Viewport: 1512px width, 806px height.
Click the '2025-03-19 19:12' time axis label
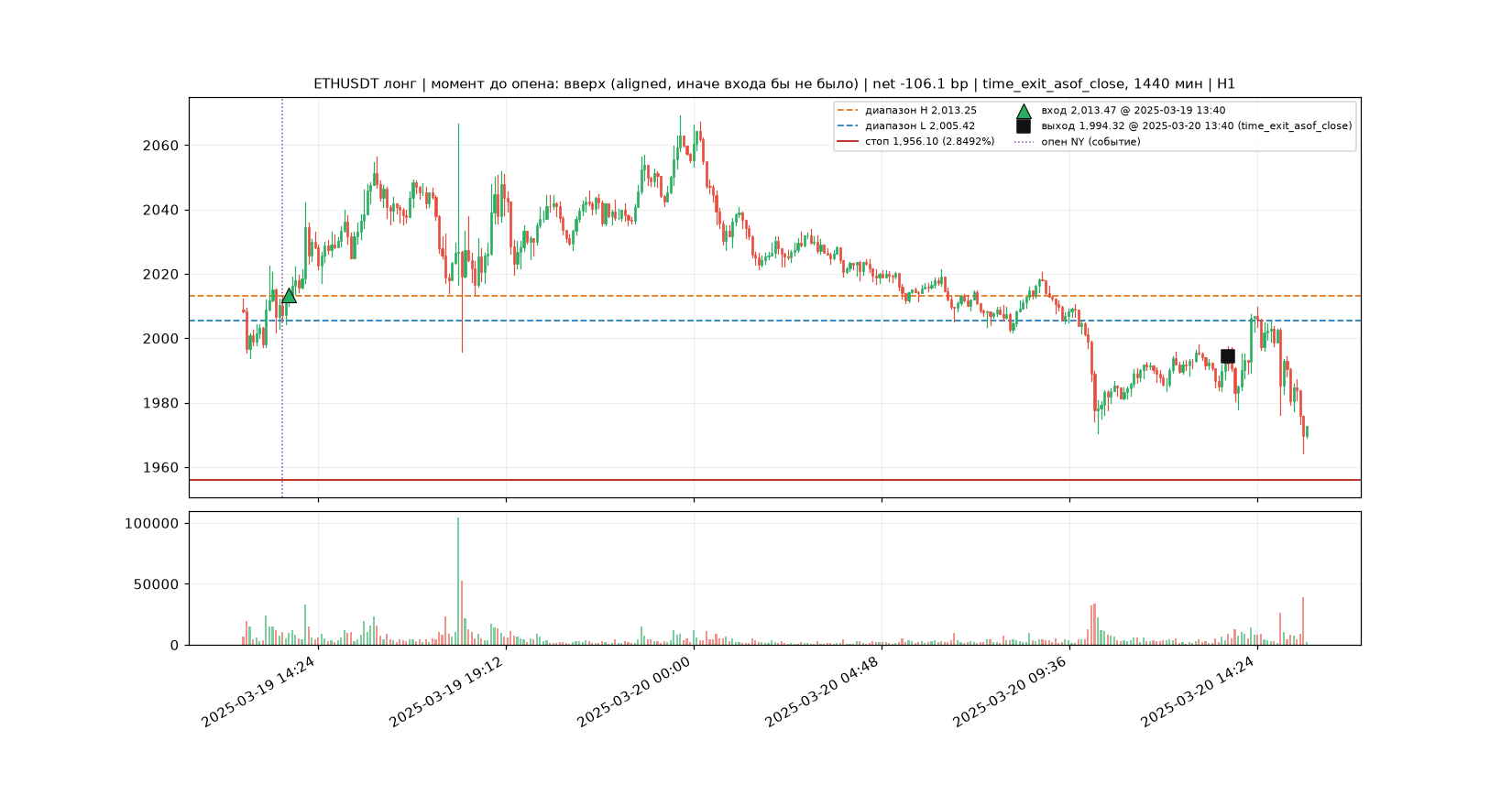click(447, 692)
